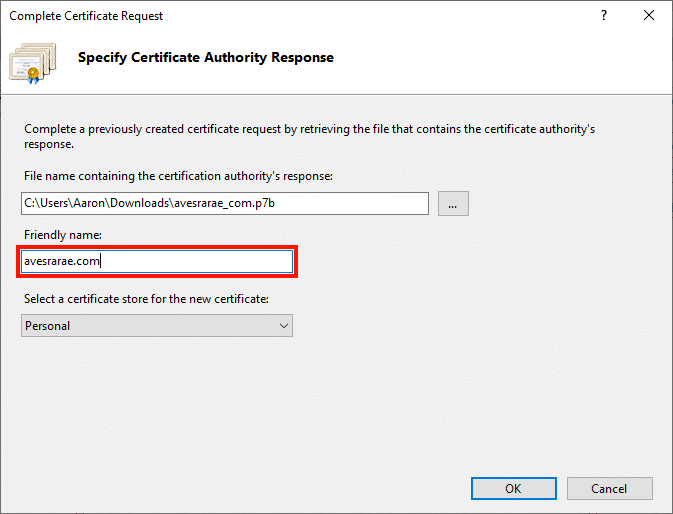This screenshot has height=514, width=673.
Task: Click the File name containing response label
Action: click(177, 176)
